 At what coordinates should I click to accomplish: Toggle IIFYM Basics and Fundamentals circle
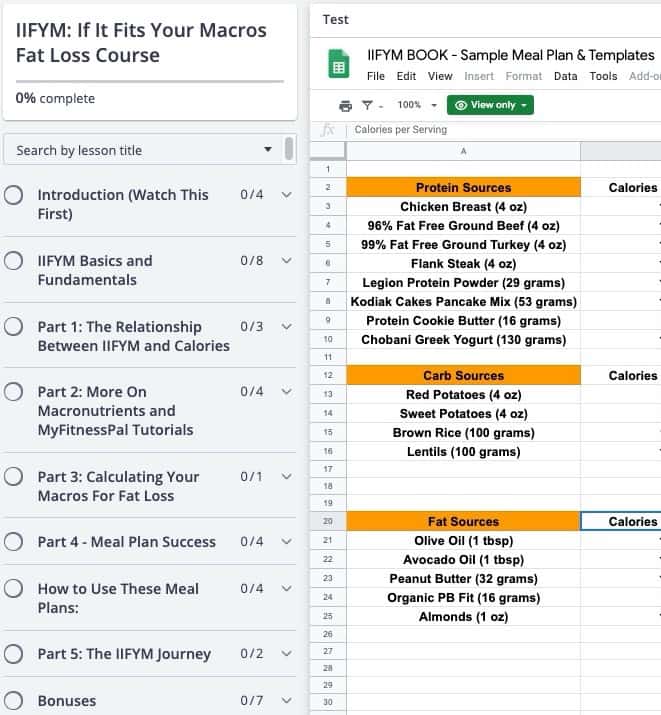tap(13, 261)
